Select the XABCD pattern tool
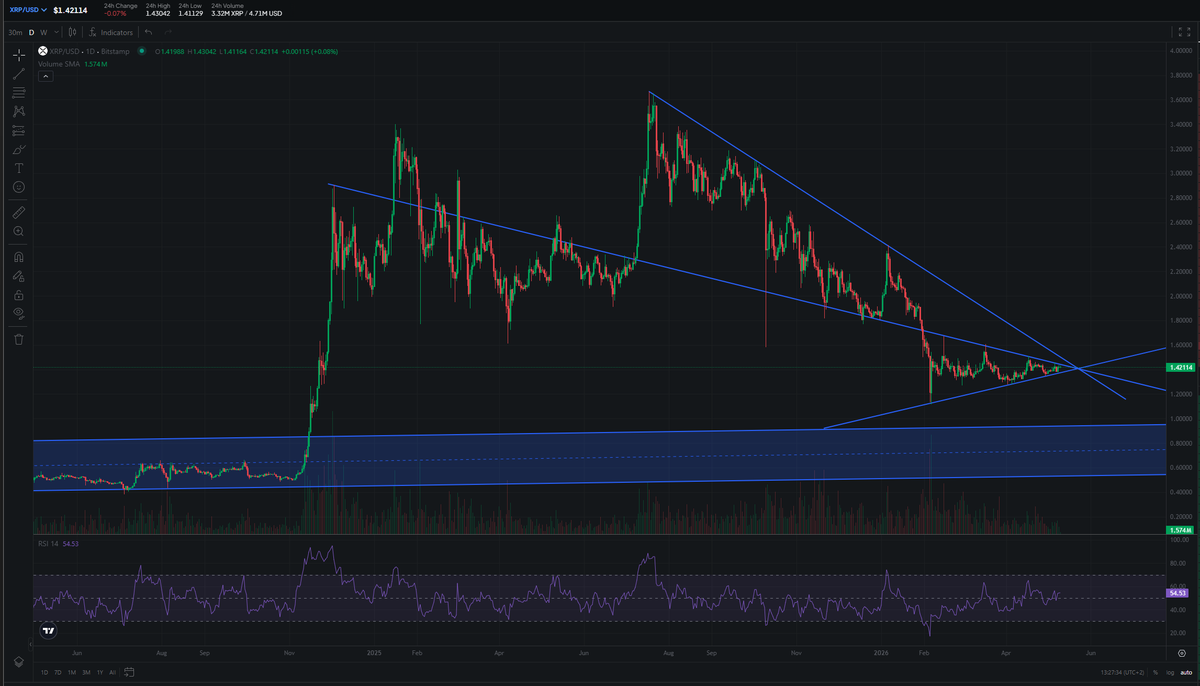1200x686 pixels. pyautogui.click(x=19, y=111)
